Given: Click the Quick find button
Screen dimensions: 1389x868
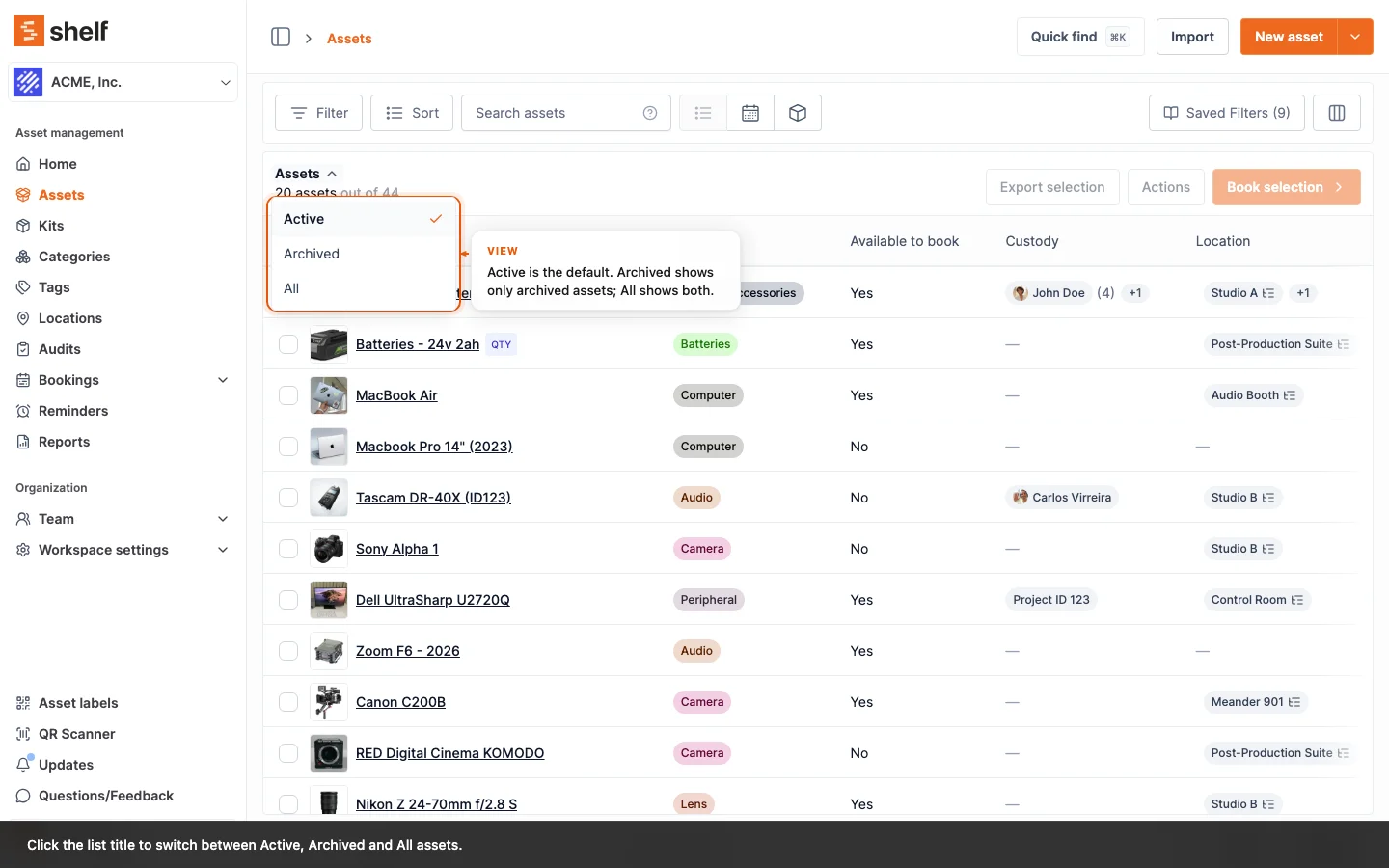Looking at the screenshot, I should [x=1080, y=37].
